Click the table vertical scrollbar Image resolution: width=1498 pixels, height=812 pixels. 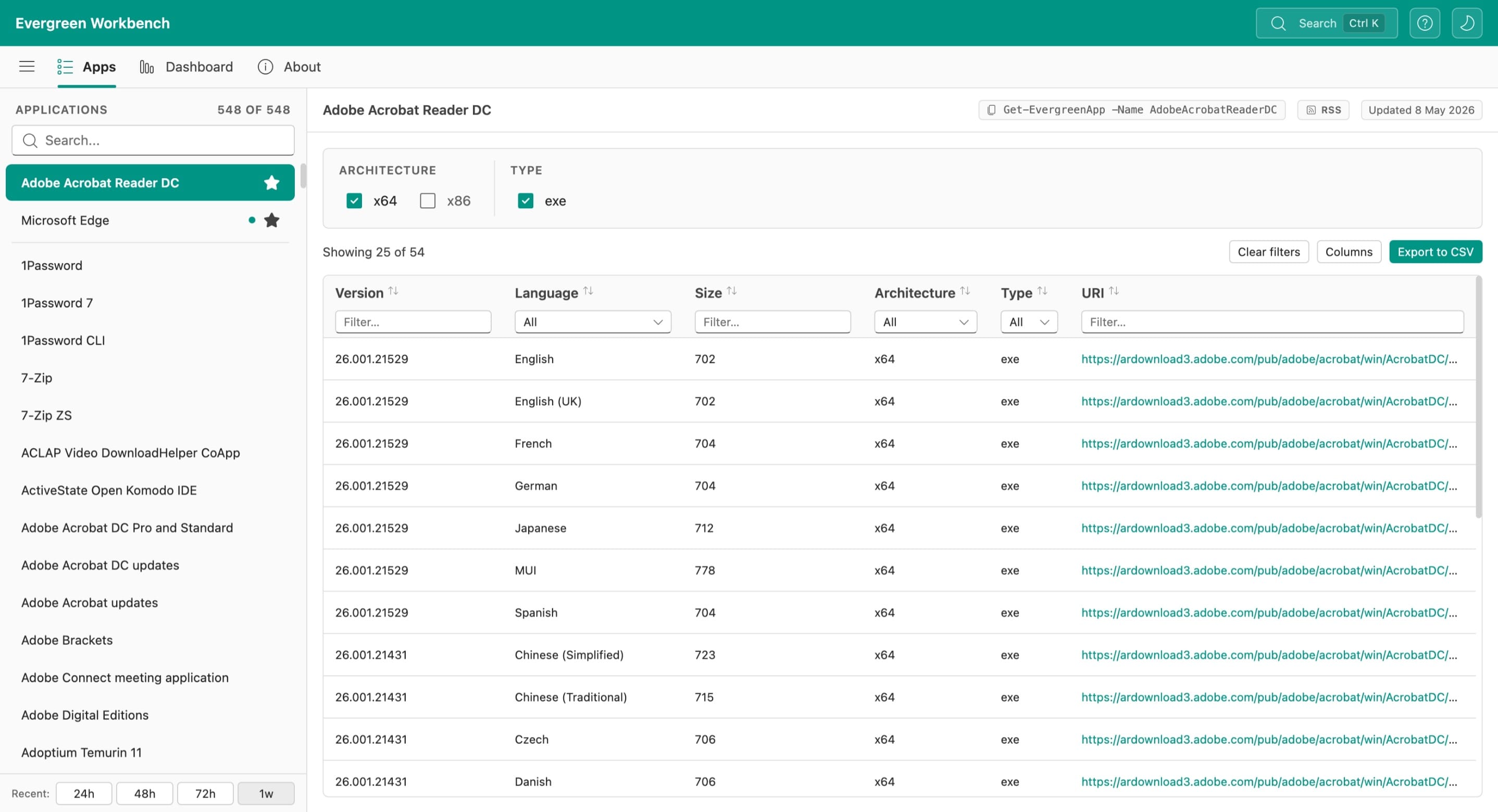(x=1478, y=397)
